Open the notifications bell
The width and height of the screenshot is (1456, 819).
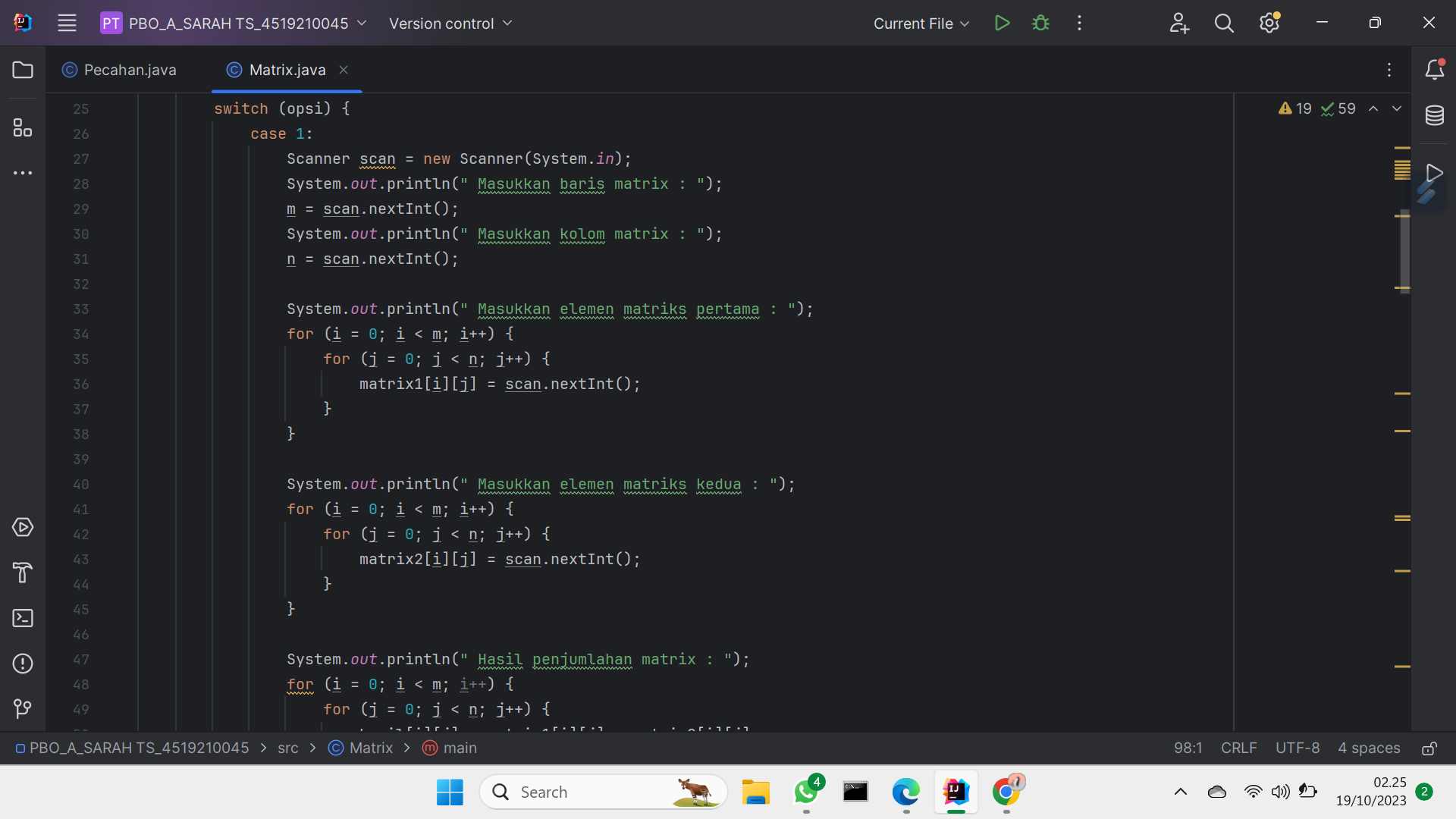pyautogui.click(x=1435, y=70)
